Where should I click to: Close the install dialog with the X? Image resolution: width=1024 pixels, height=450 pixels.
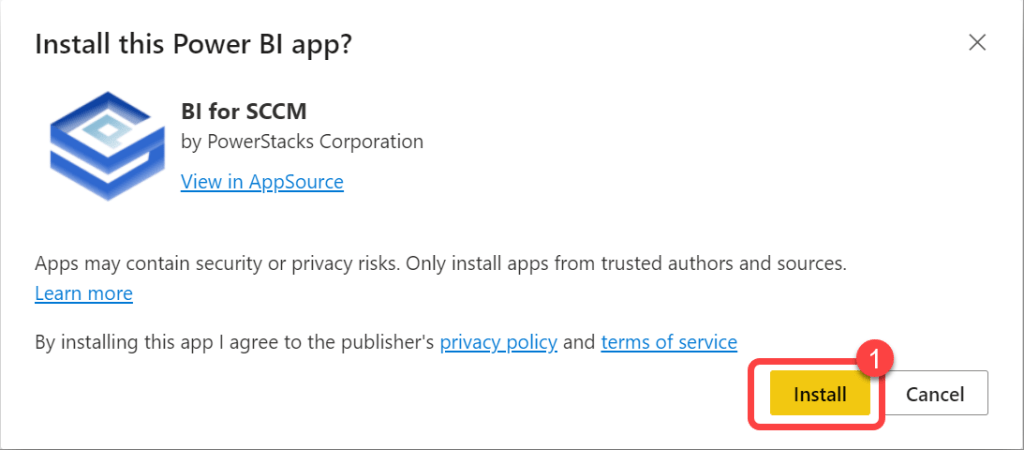pos(977,42)
